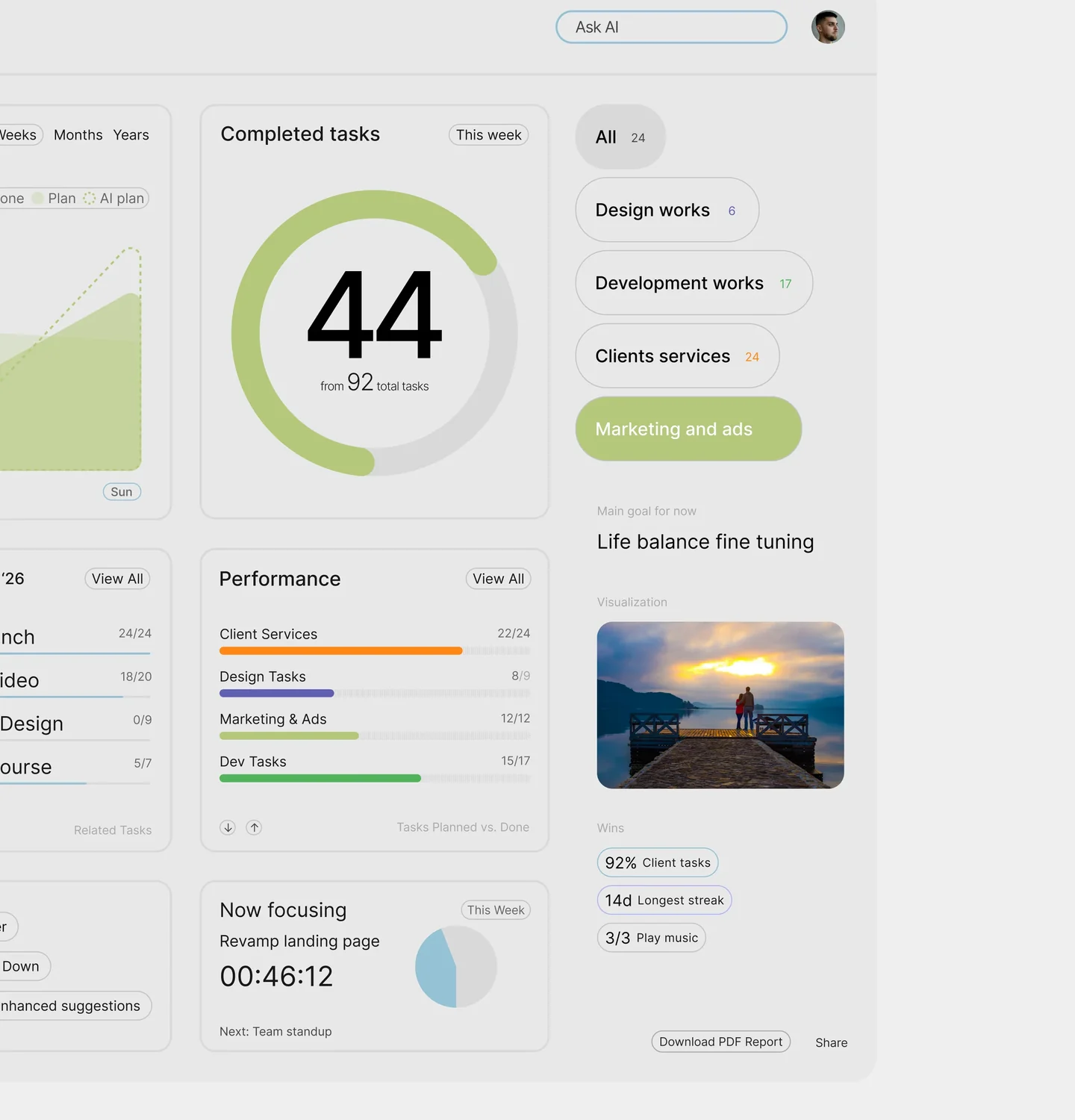Click the Revamp landing page task

(299, 942)
